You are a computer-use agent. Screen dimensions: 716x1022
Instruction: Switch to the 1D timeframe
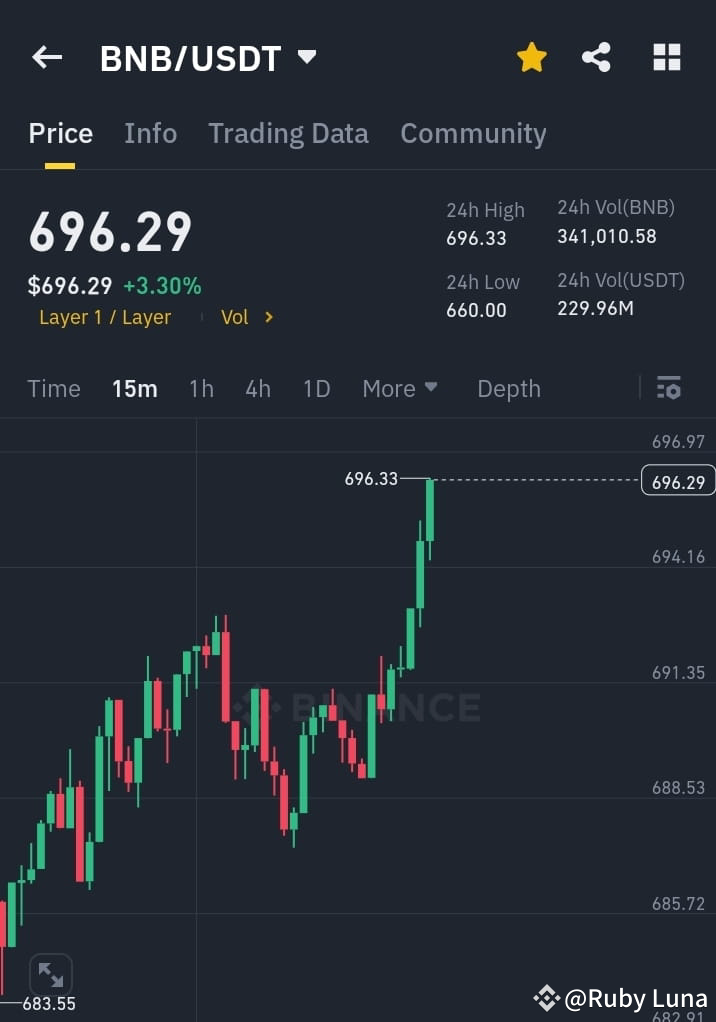[x=316, y=388]
